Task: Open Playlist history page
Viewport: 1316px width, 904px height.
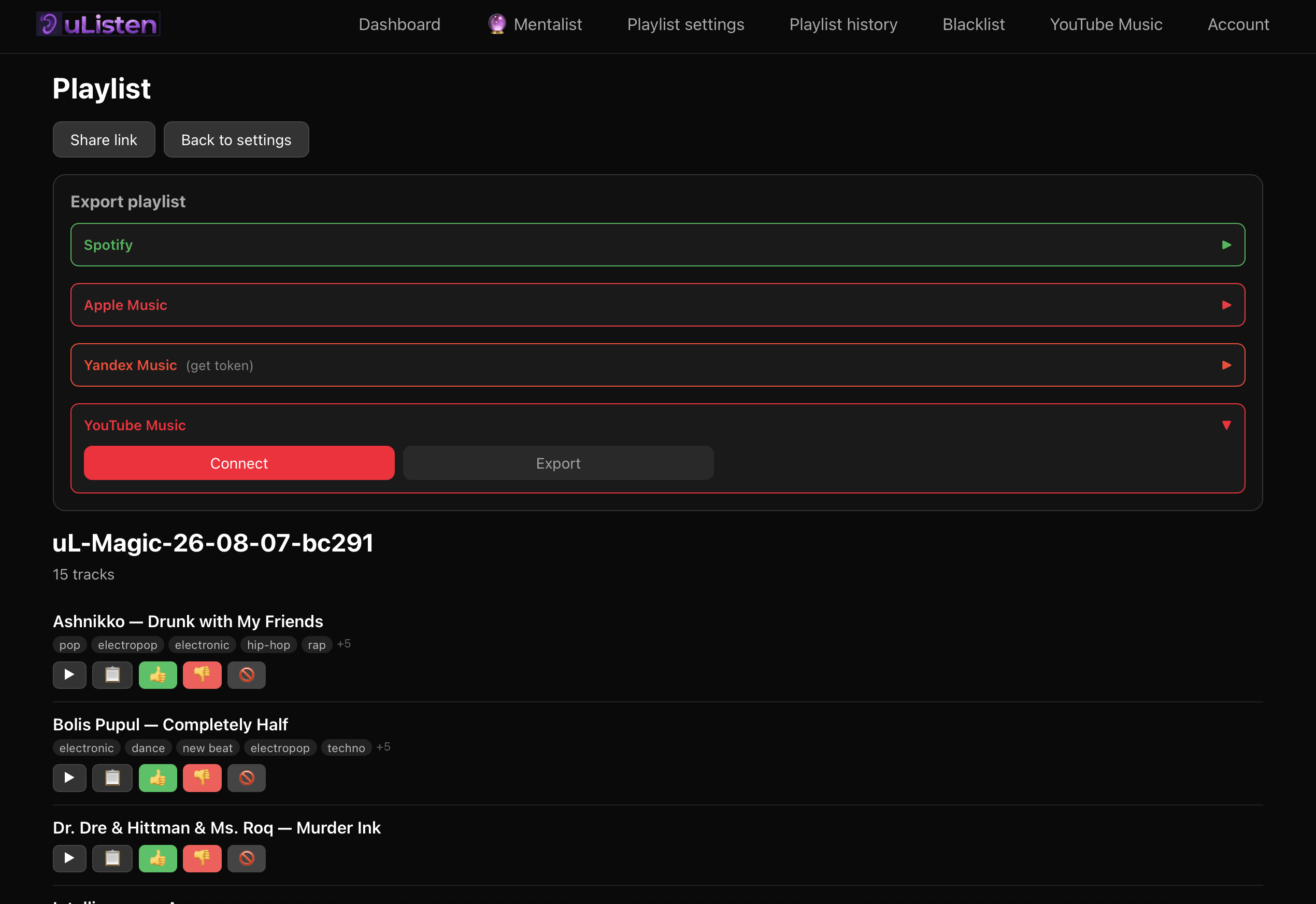Action: pos(843,24)
